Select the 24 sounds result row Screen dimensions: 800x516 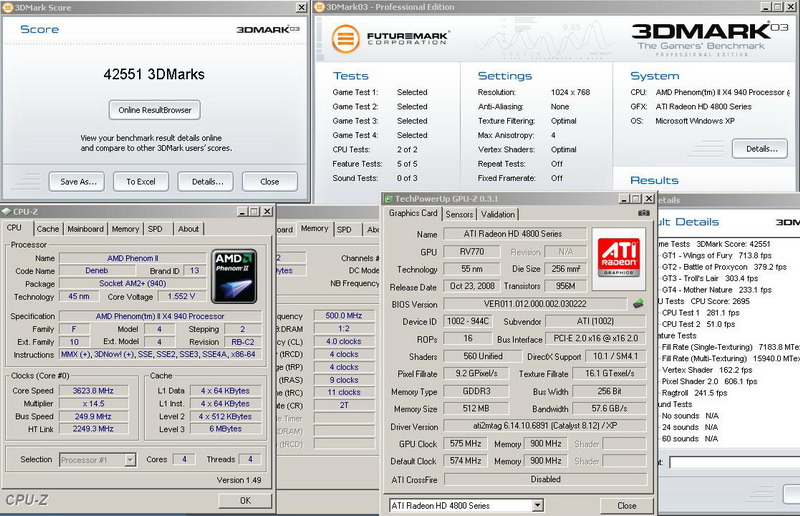coord(690,427)
